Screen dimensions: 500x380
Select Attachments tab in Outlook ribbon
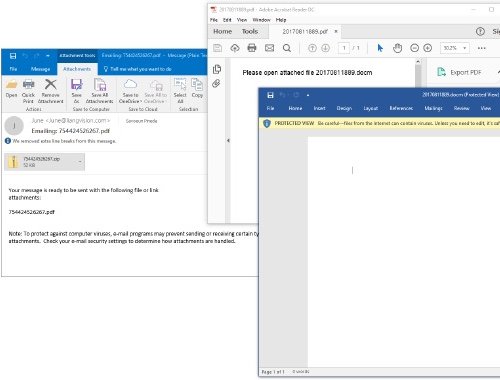click(x=77, y=69)
